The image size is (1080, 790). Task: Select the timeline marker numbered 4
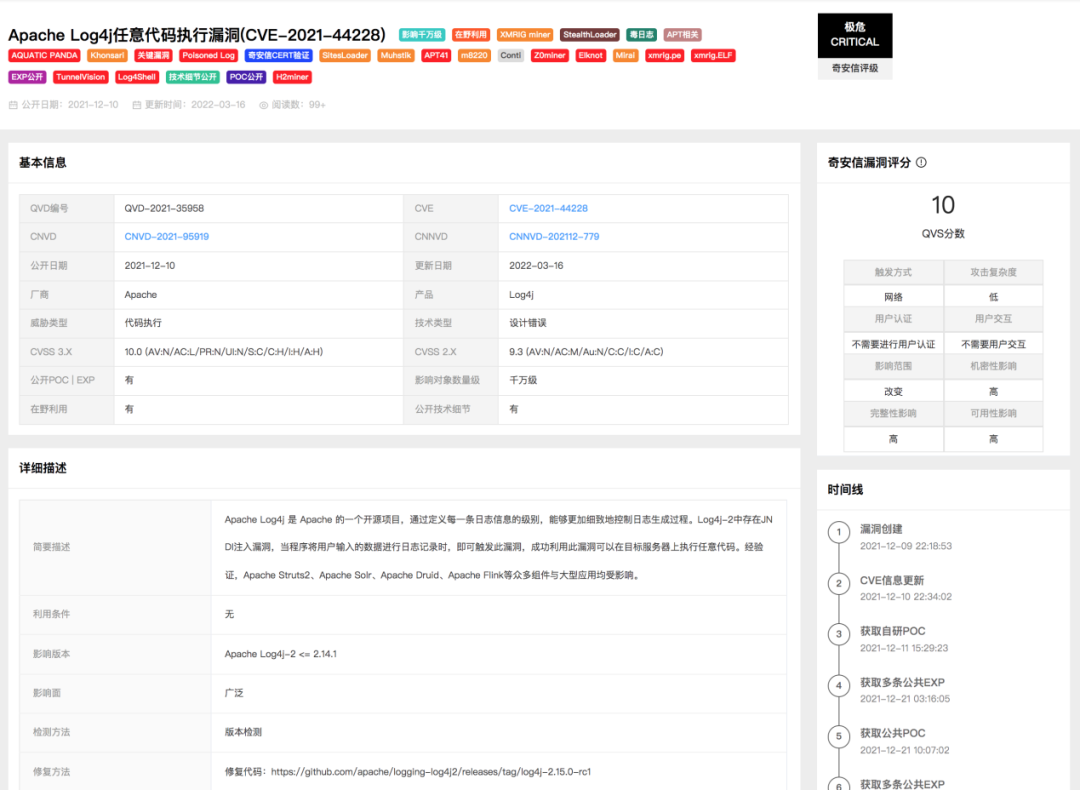pyautogui.click(x=838, y=685)
